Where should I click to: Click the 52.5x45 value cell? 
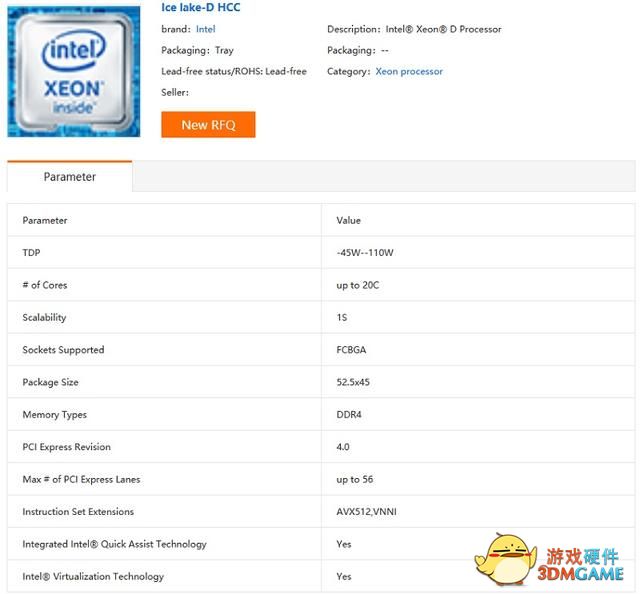(478, 382)
